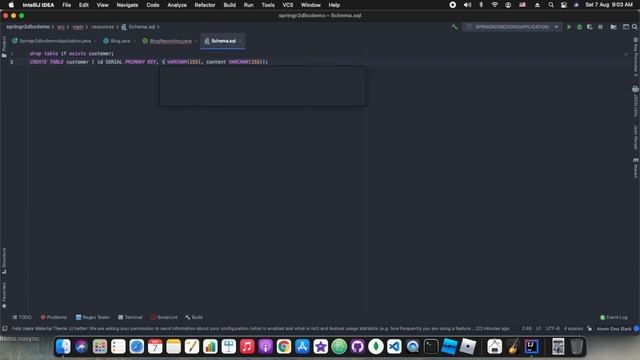Open App Store from the Dock
Image resolution: width=640 pixels, height=360 pixels.
coord(302,347)
